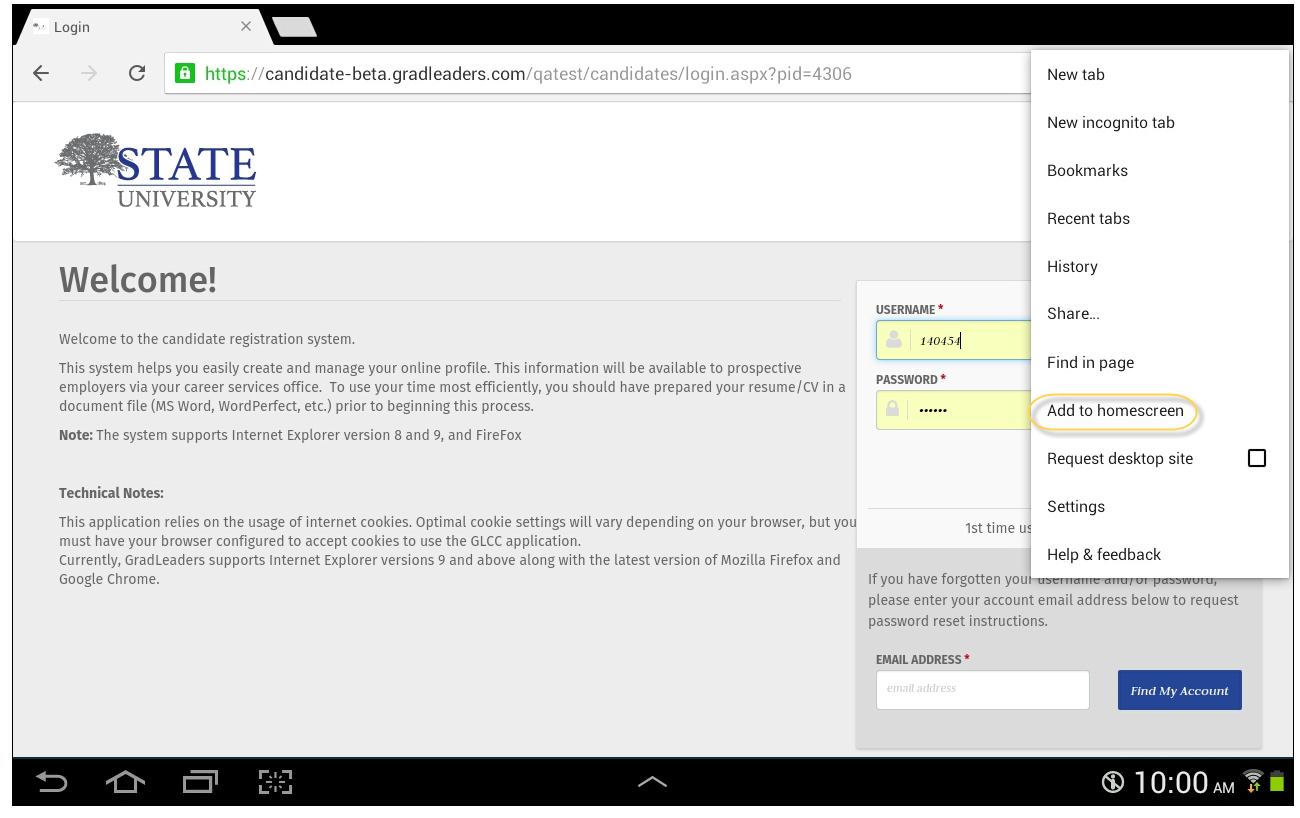Tap the circular notification icon beside the clock
The image size is (1300, 818).
[x=1113, y=782]
